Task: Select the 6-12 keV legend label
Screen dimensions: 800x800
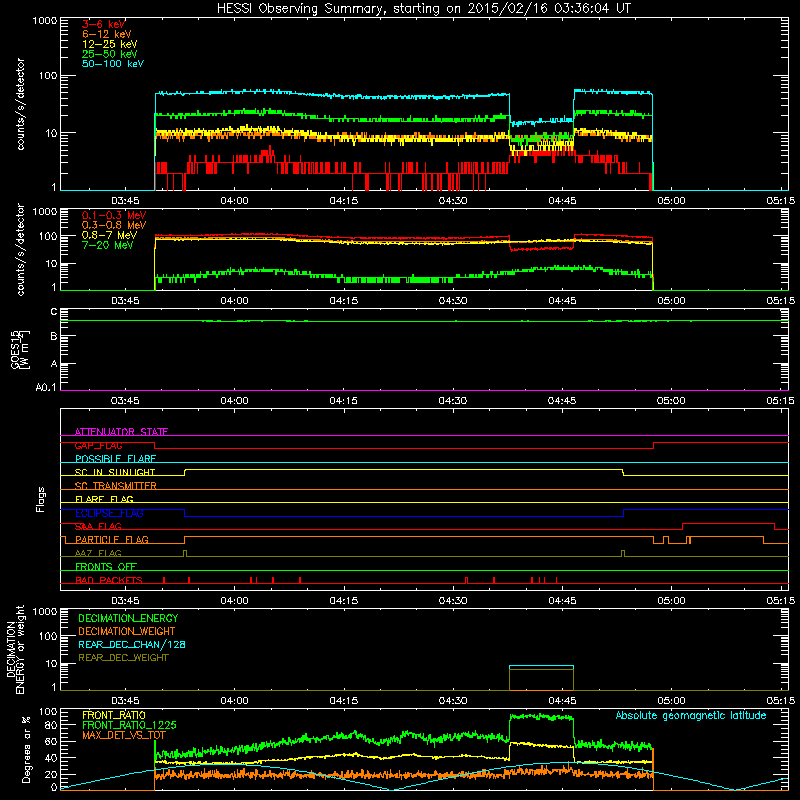Action: pos(107,34)
